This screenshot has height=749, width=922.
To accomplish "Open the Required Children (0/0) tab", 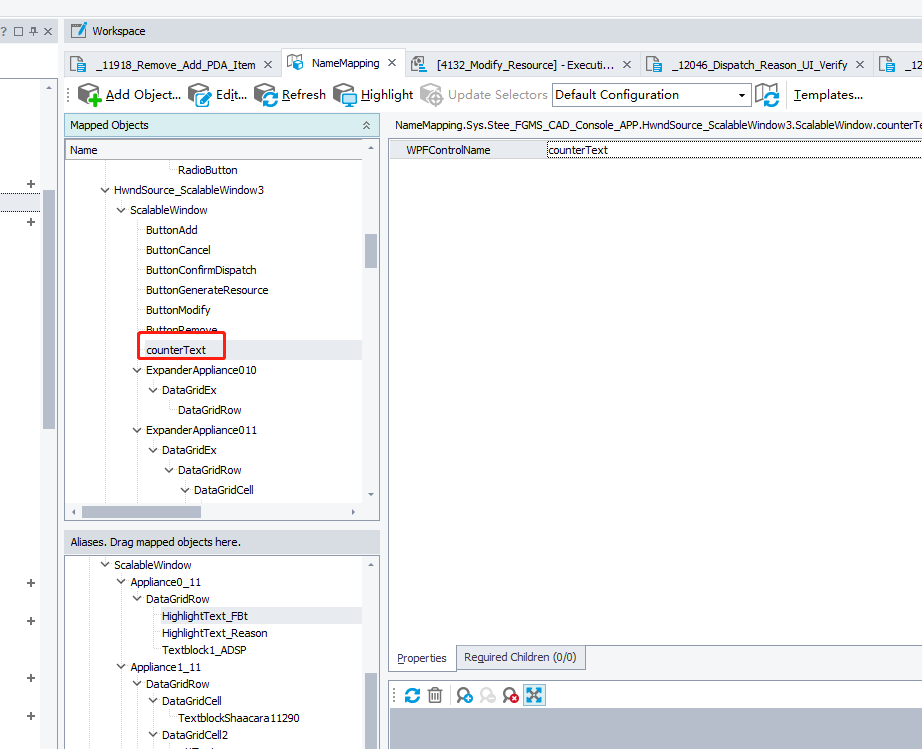I will coord(520,658).
